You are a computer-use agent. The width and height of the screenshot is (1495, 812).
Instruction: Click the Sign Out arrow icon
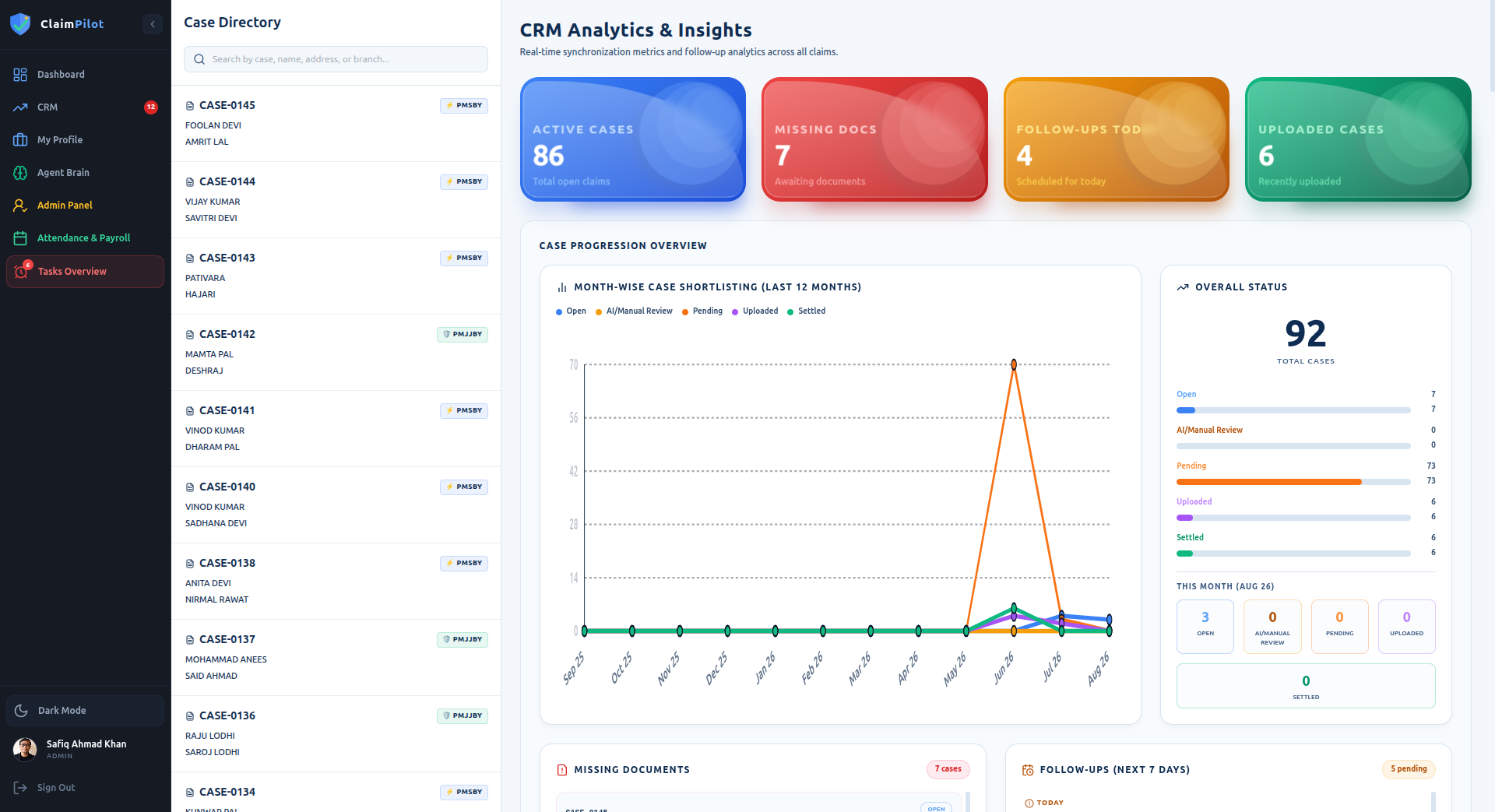pos(20,788)
